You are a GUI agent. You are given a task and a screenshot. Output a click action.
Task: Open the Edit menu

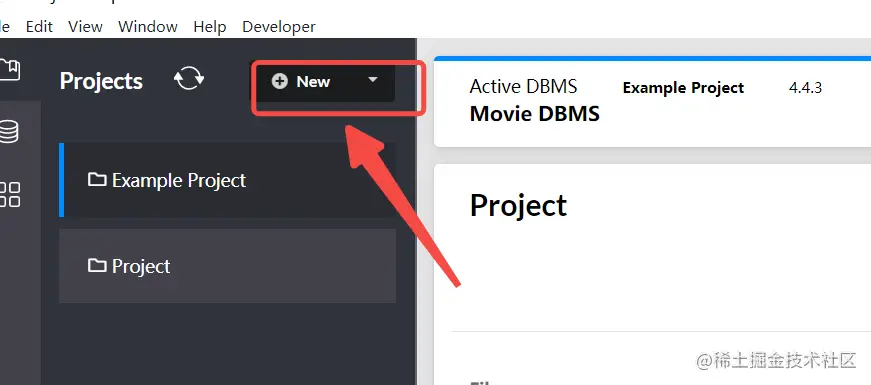39,27
